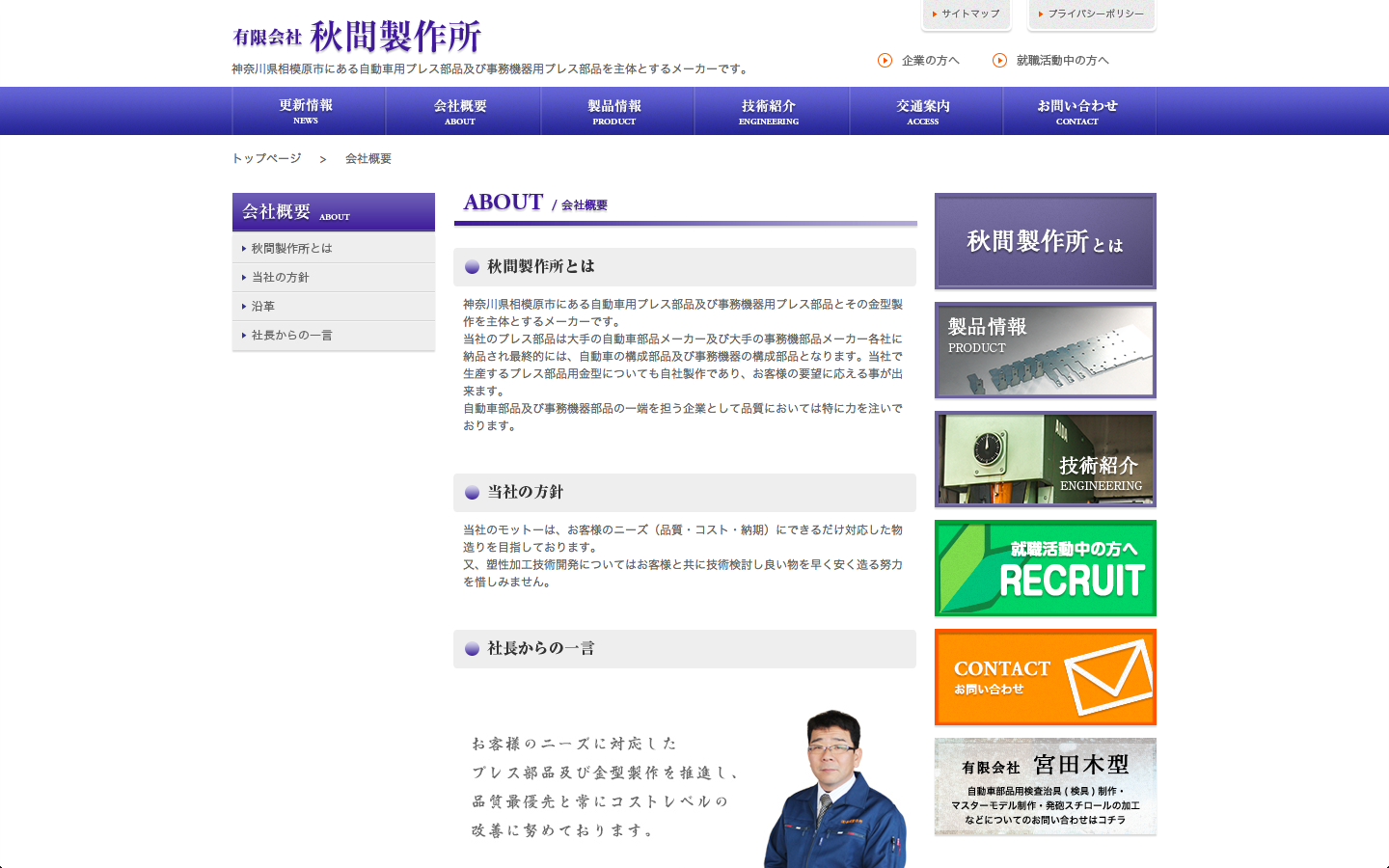The width and height of the screenshot is (1389, 868).
Task: Click the 社長からの一言 section heading
Action: [x=685, y=649]
